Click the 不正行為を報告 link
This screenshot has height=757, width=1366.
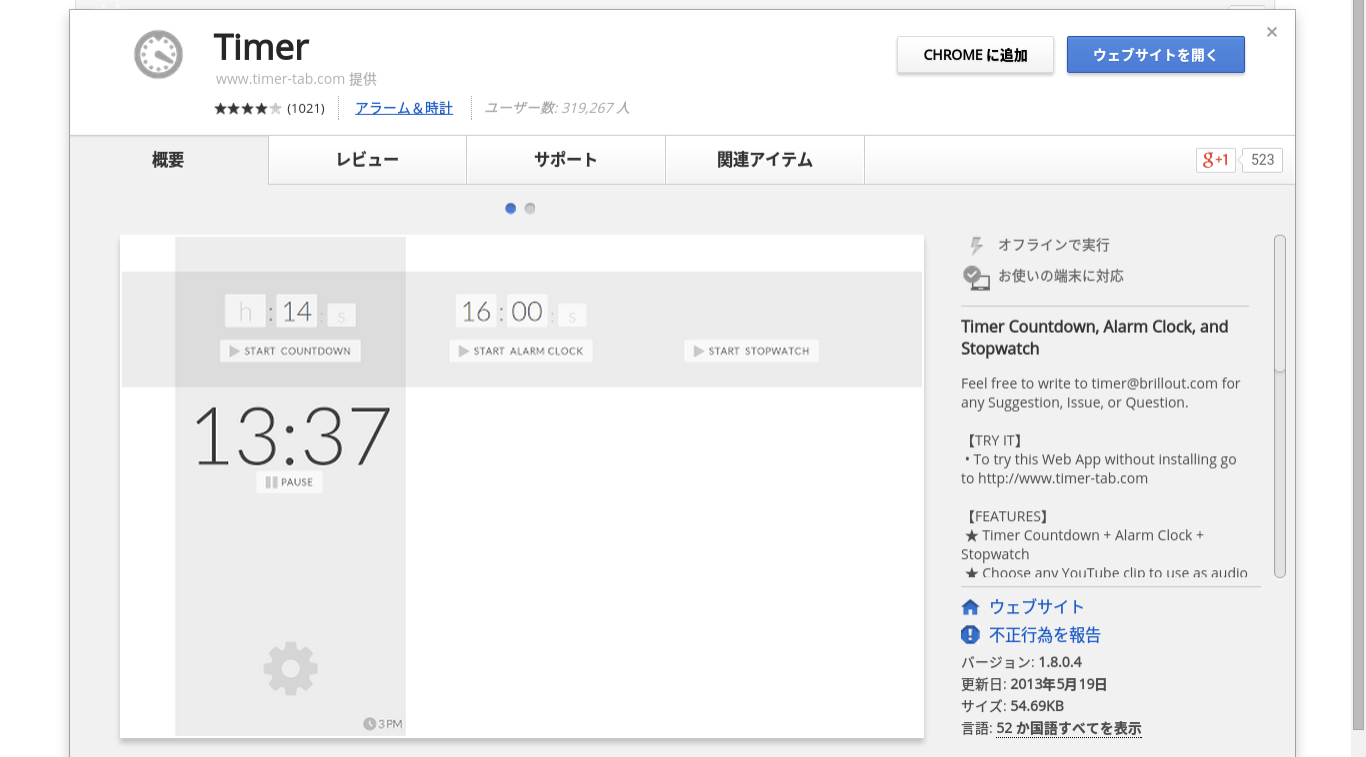(1045, 635)
